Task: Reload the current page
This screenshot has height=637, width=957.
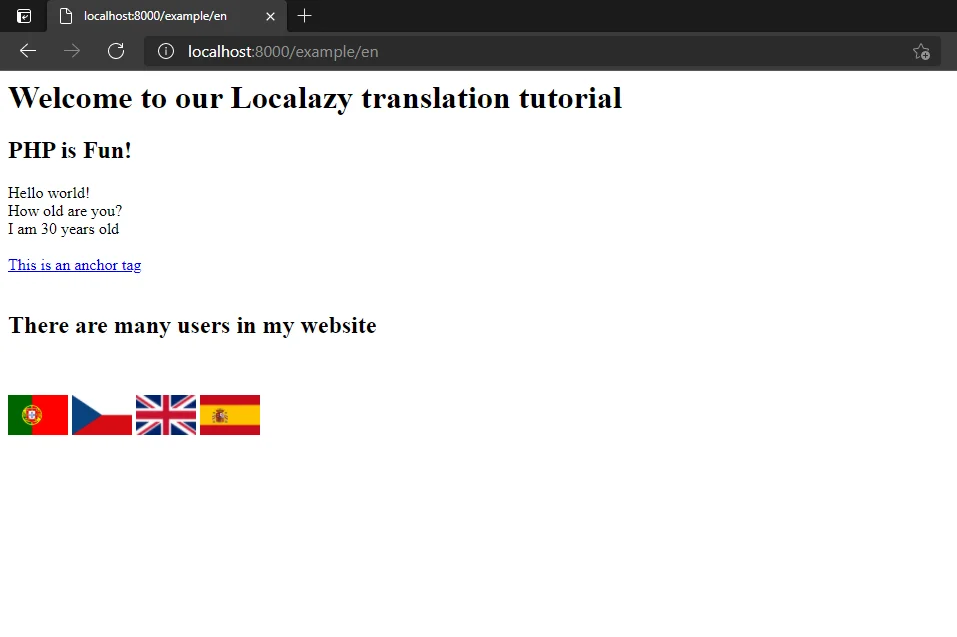Action: click(115, 51)
